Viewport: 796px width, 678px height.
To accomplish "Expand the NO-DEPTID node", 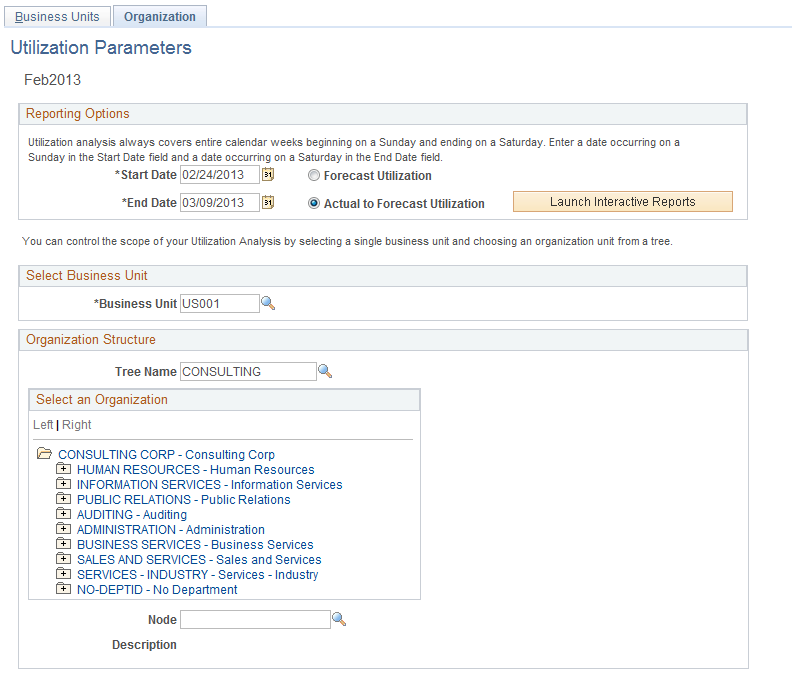I will tap(63, 588).
